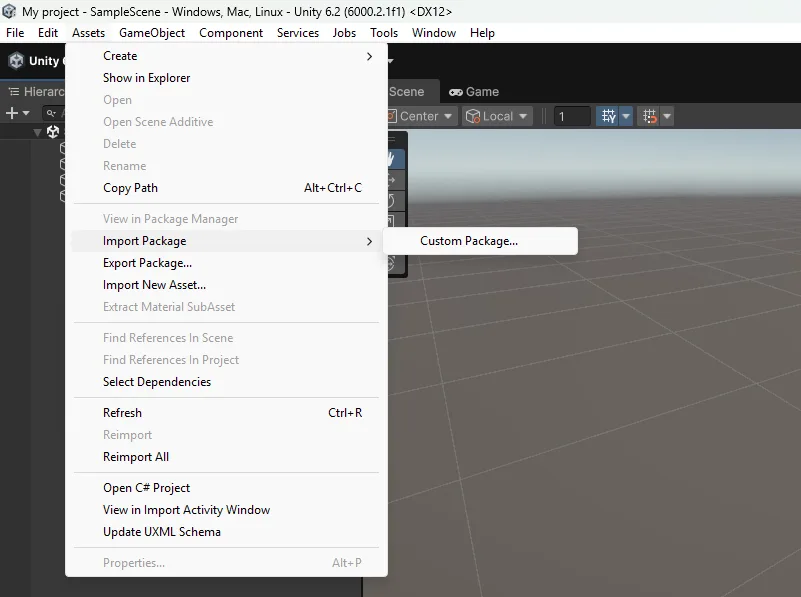
Task: Open the grid visibility dropdown arrow
Action: 626,116
